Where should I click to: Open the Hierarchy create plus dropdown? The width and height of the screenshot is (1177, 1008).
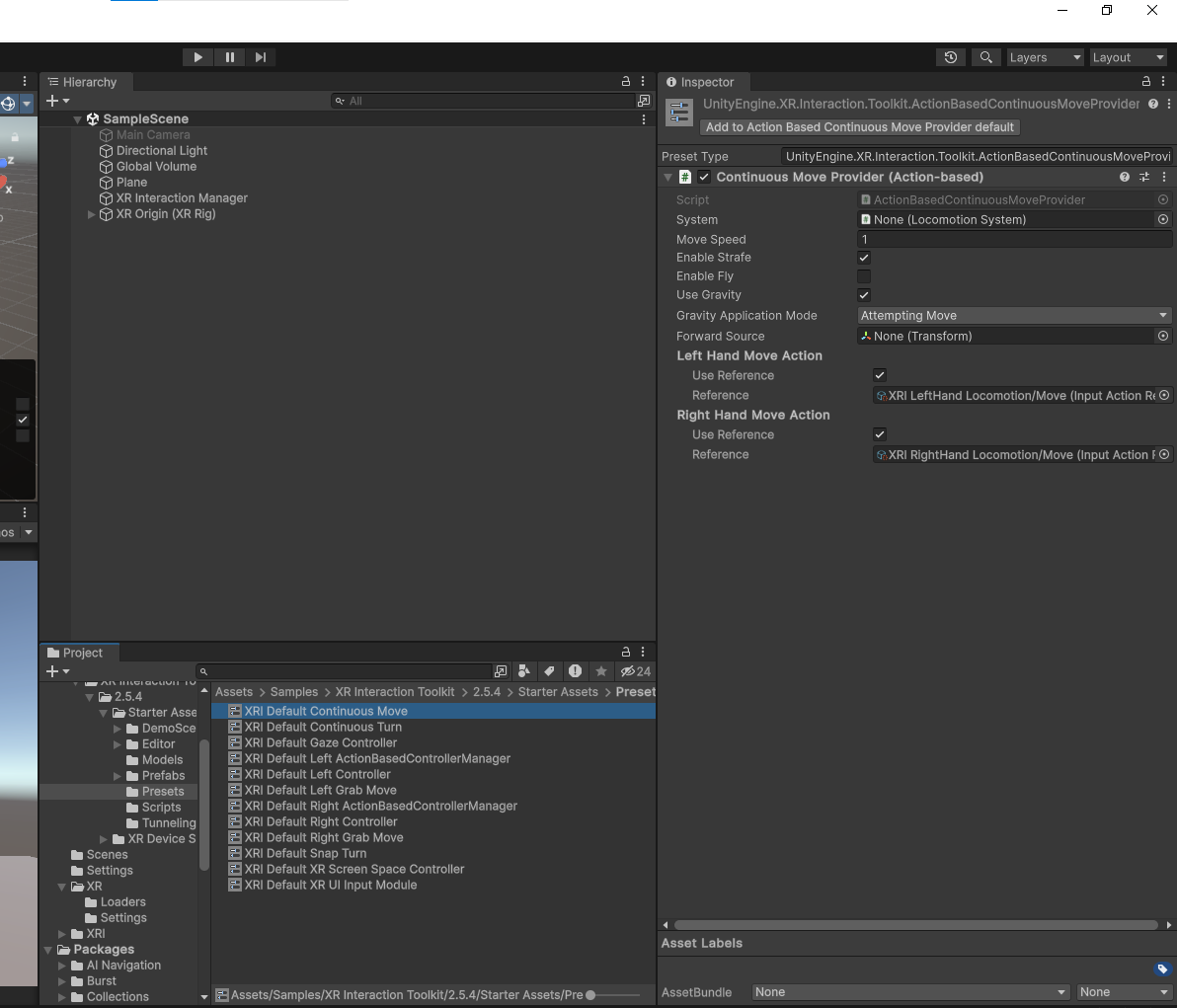[x=58, y=101]
